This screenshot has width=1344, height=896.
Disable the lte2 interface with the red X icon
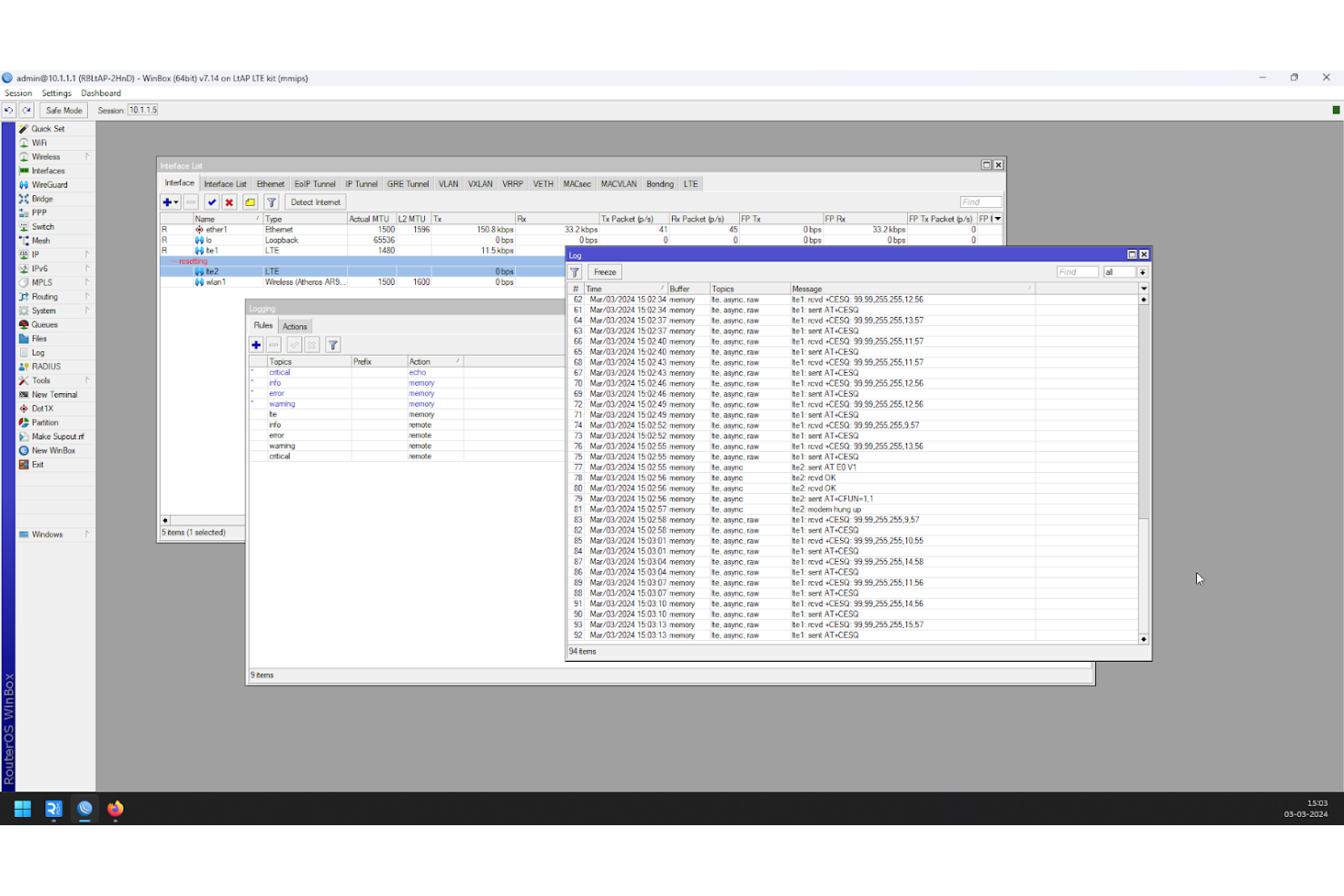click(x=228, y=202)
